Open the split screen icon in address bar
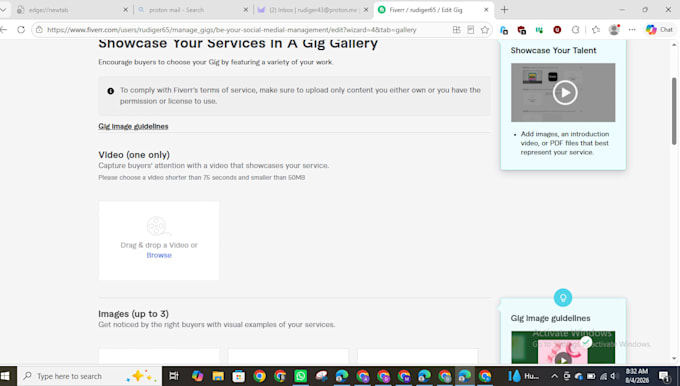Viewport: 680px width, 386px height. (x=456, y=29)
